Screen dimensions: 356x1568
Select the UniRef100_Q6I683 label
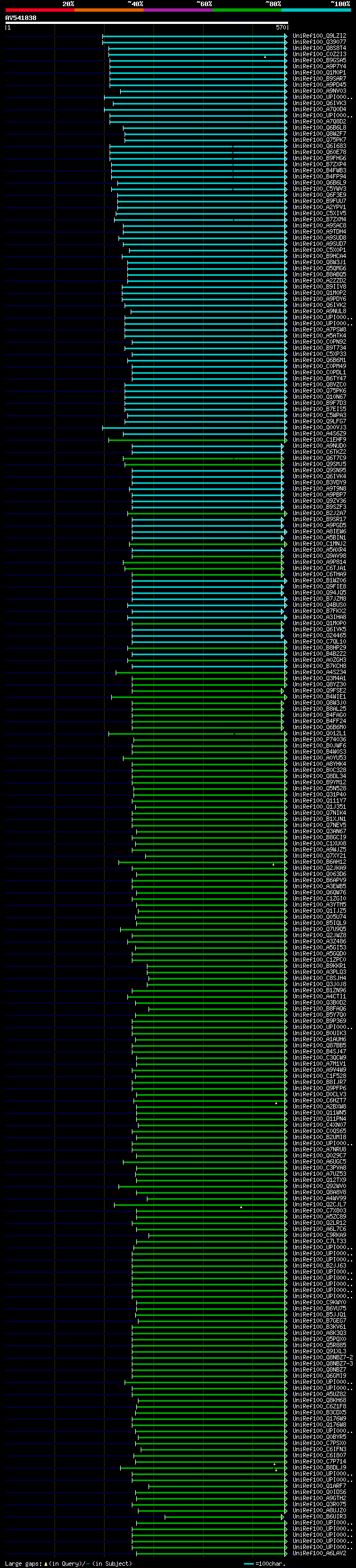tap(319, 146)
